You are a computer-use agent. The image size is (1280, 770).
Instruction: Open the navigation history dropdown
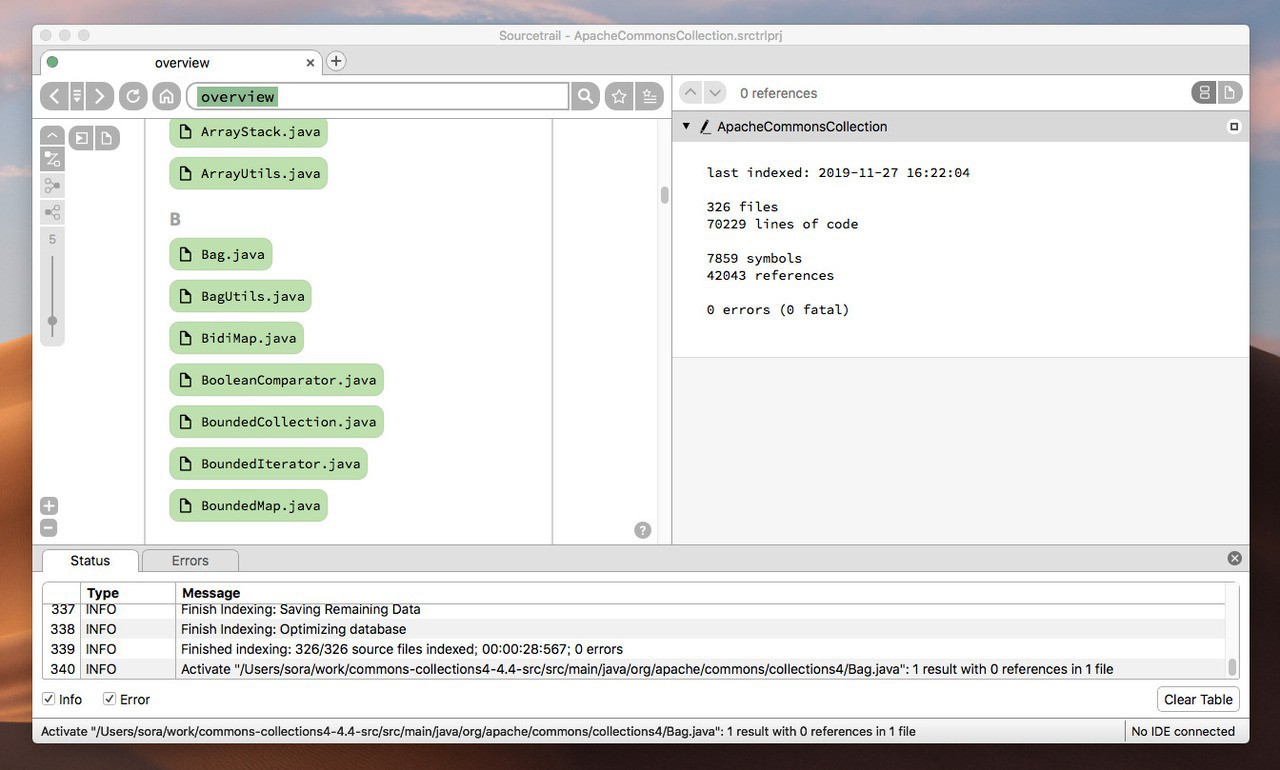coord(77,96)
